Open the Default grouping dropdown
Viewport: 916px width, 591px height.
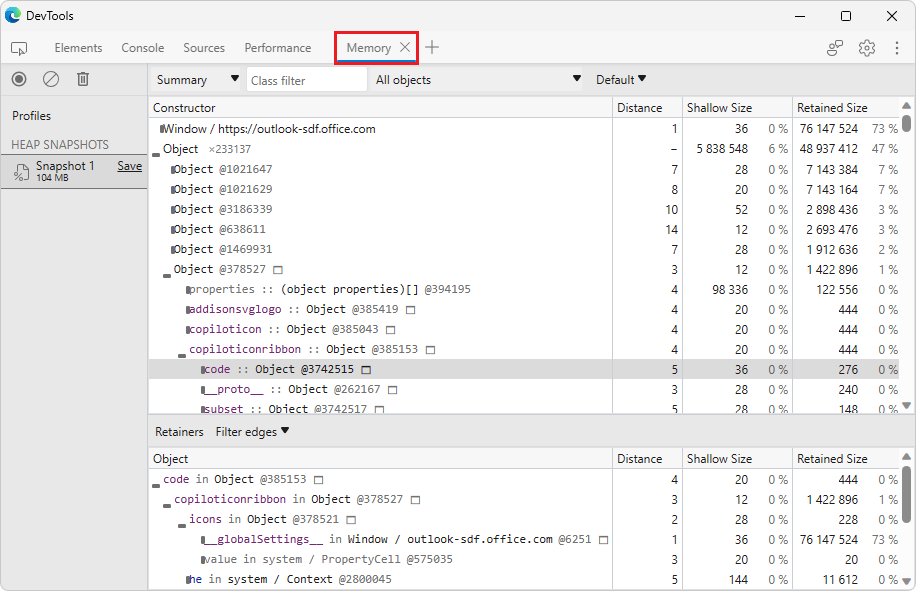621,80
